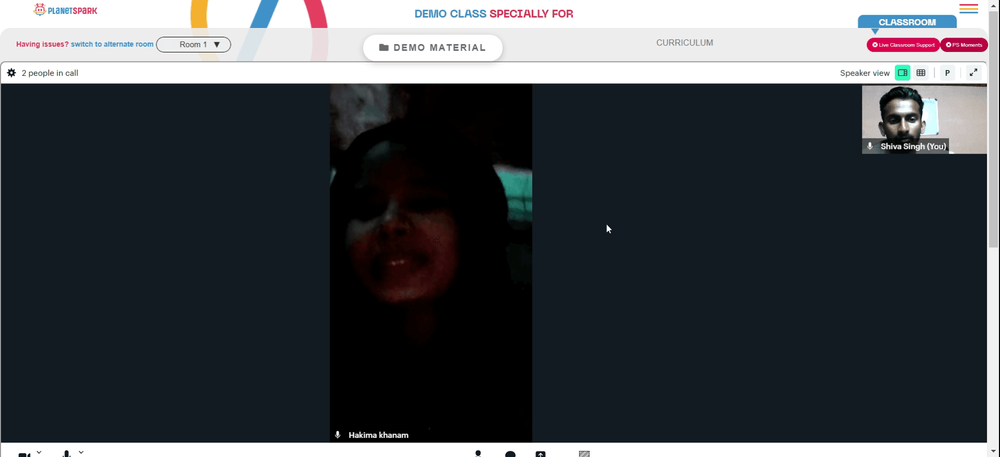Switch to speaker view layout icon
This screenshot has width=1000, height=457.
(x=902, y=73)
